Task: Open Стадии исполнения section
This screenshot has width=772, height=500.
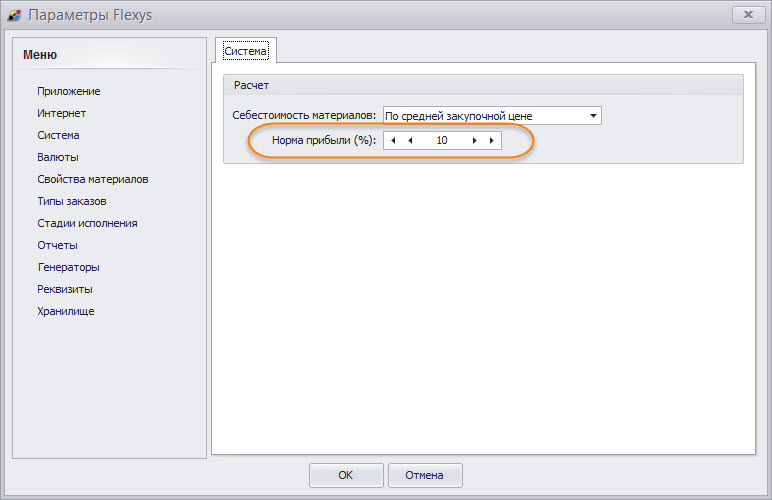Action: coord(87,223)
